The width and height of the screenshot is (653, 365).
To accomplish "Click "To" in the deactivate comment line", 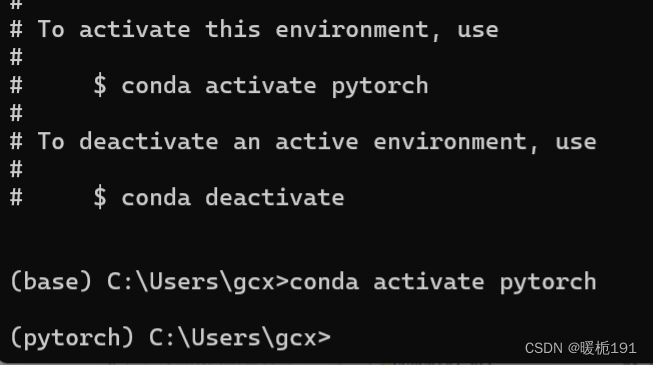I will click(51, 142).
